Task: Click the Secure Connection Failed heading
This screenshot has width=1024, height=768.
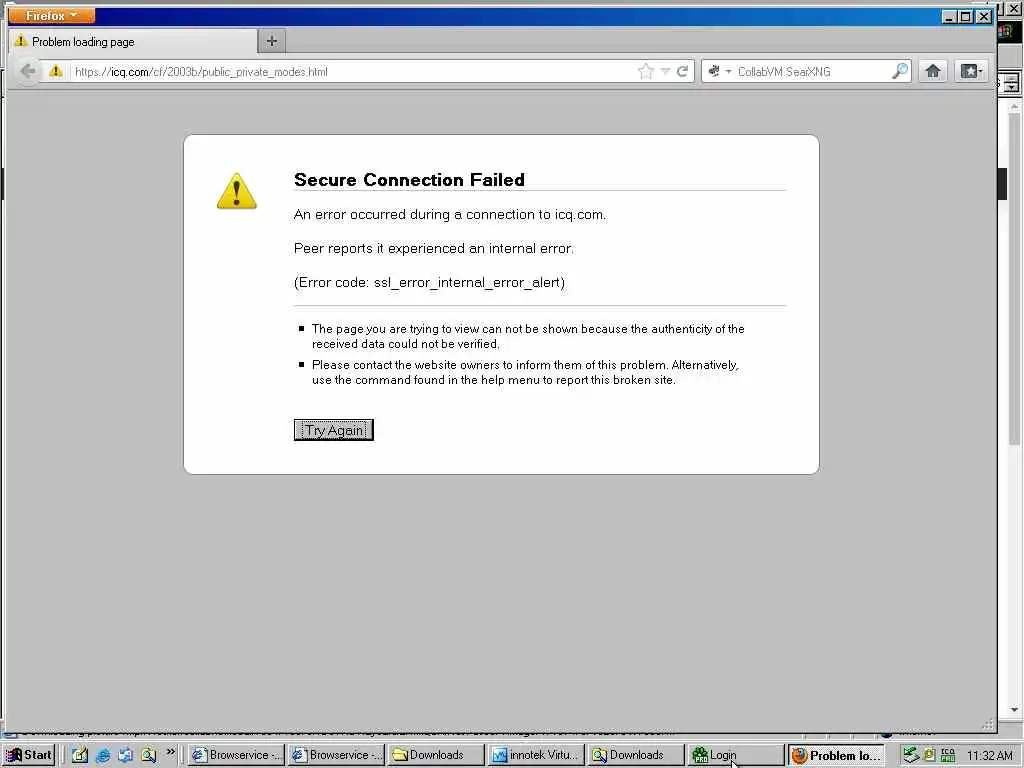Action: pyautogui.click(x=409, y=180)
